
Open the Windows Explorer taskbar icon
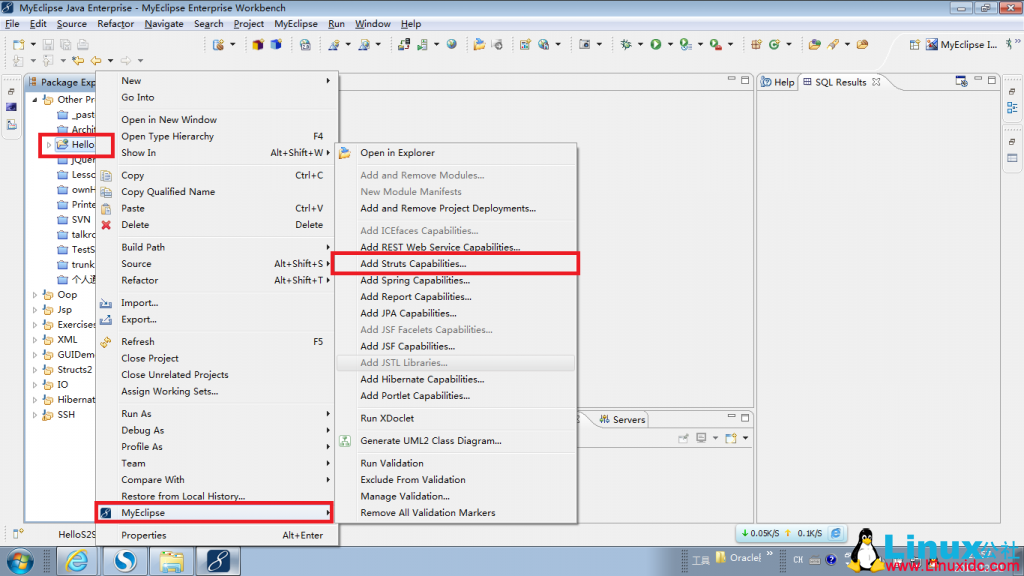click(171, 560)
